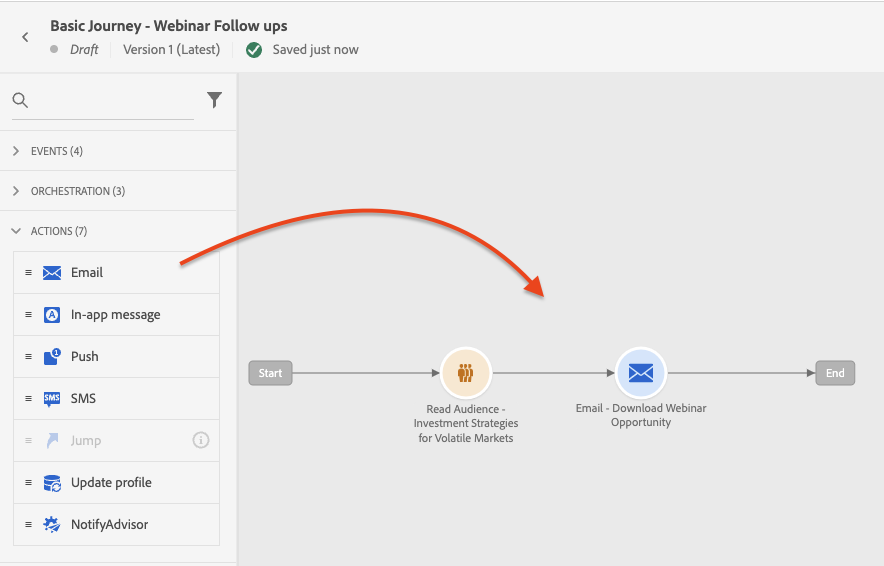Click the In-app message icon

click(52, 315)
